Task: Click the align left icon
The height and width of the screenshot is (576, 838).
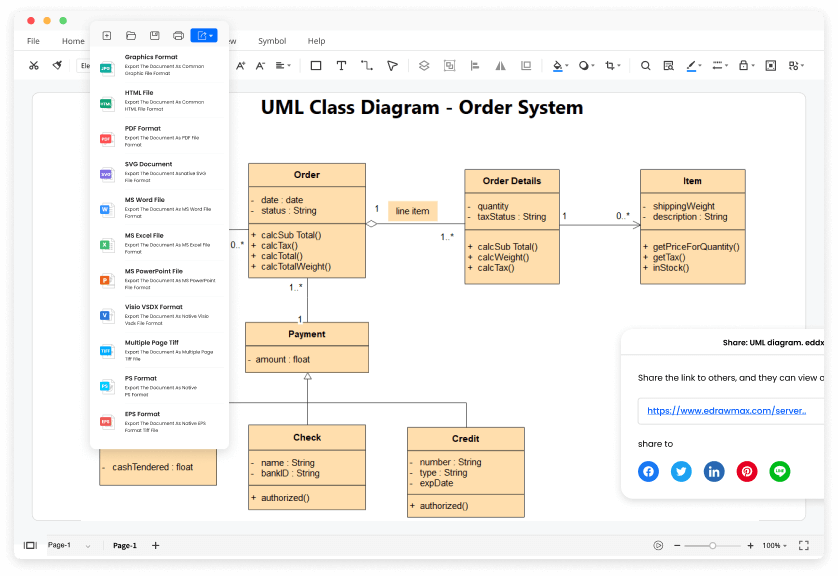Action: (475, 66)
